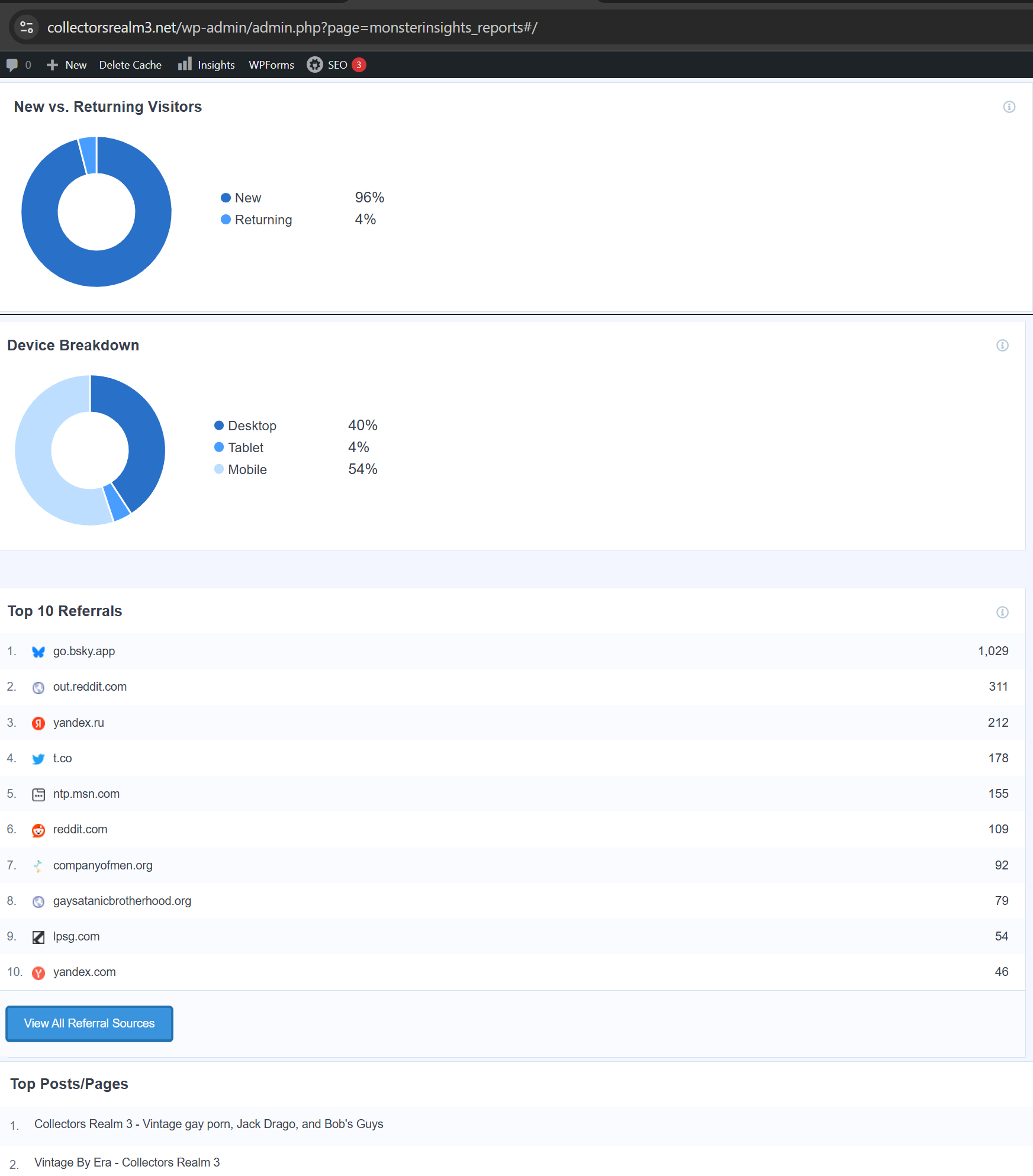Click the SEO gear icon

315,65
